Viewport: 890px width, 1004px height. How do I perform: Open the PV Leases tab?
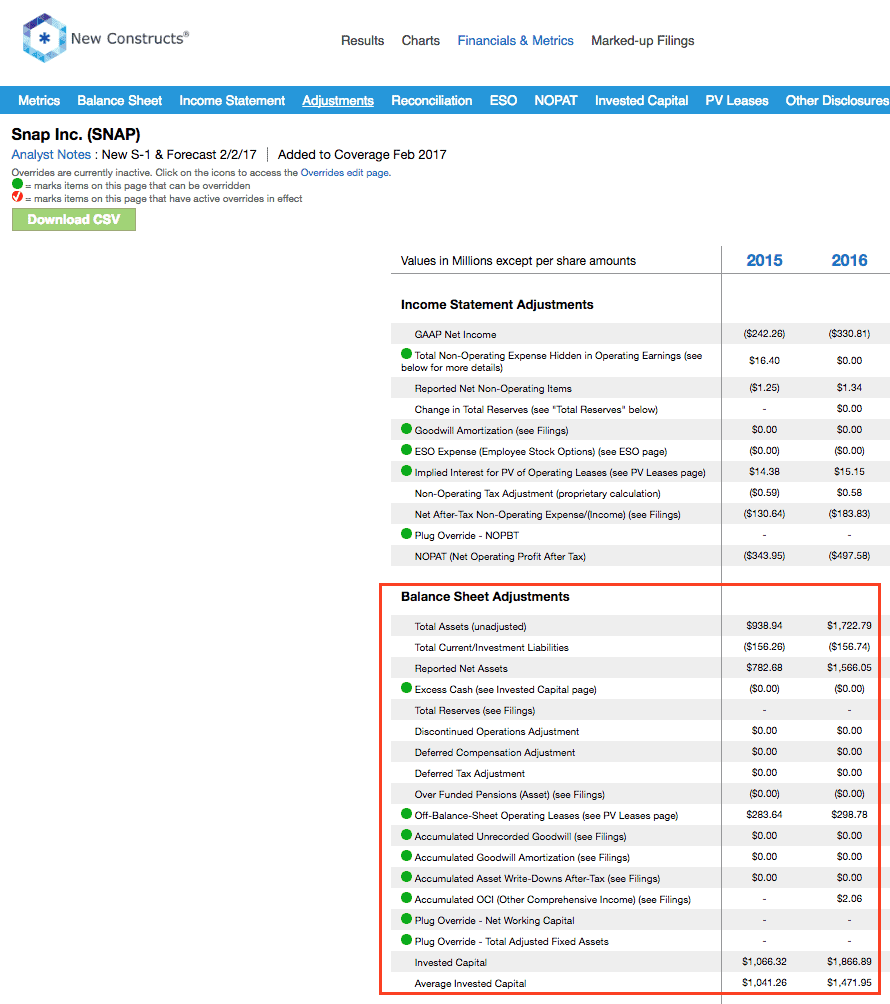pos(736,101)
